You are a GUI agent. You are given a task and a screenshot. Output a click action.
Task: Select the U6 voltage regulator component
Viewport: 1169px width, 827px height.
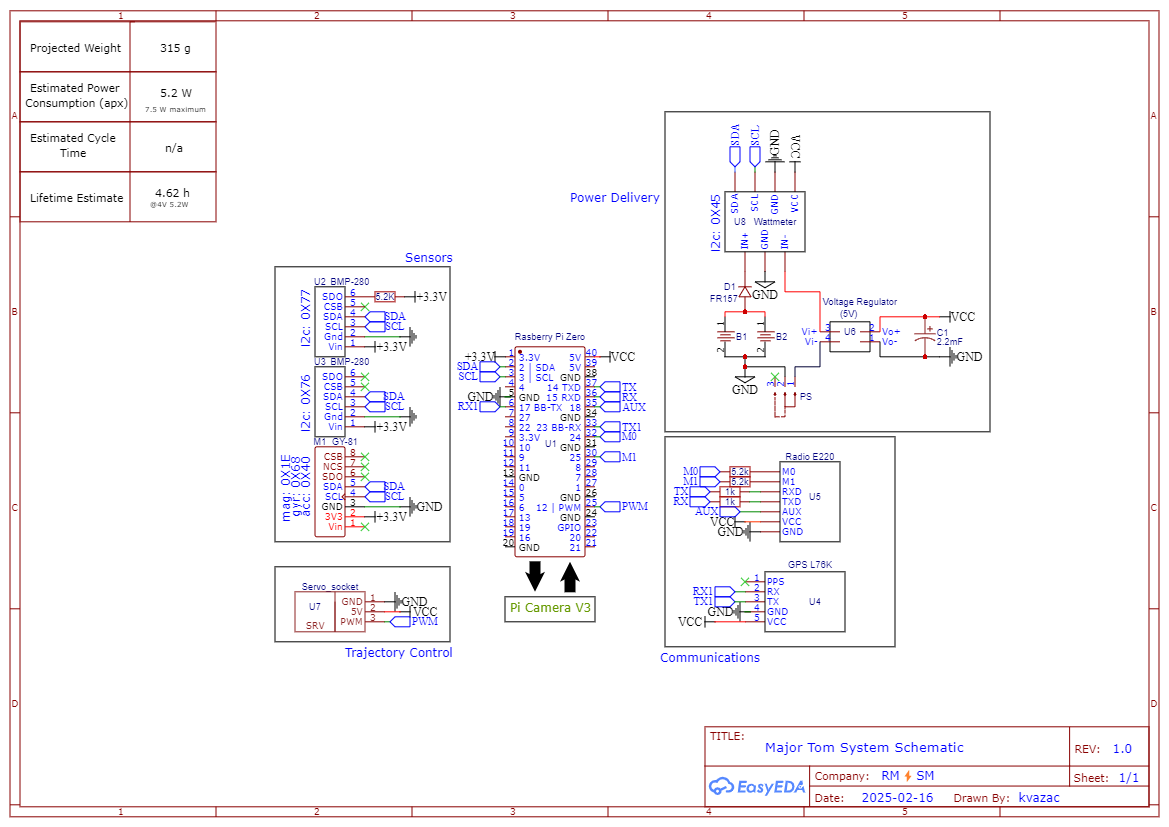pyautogui.click(x=849, y=336)
